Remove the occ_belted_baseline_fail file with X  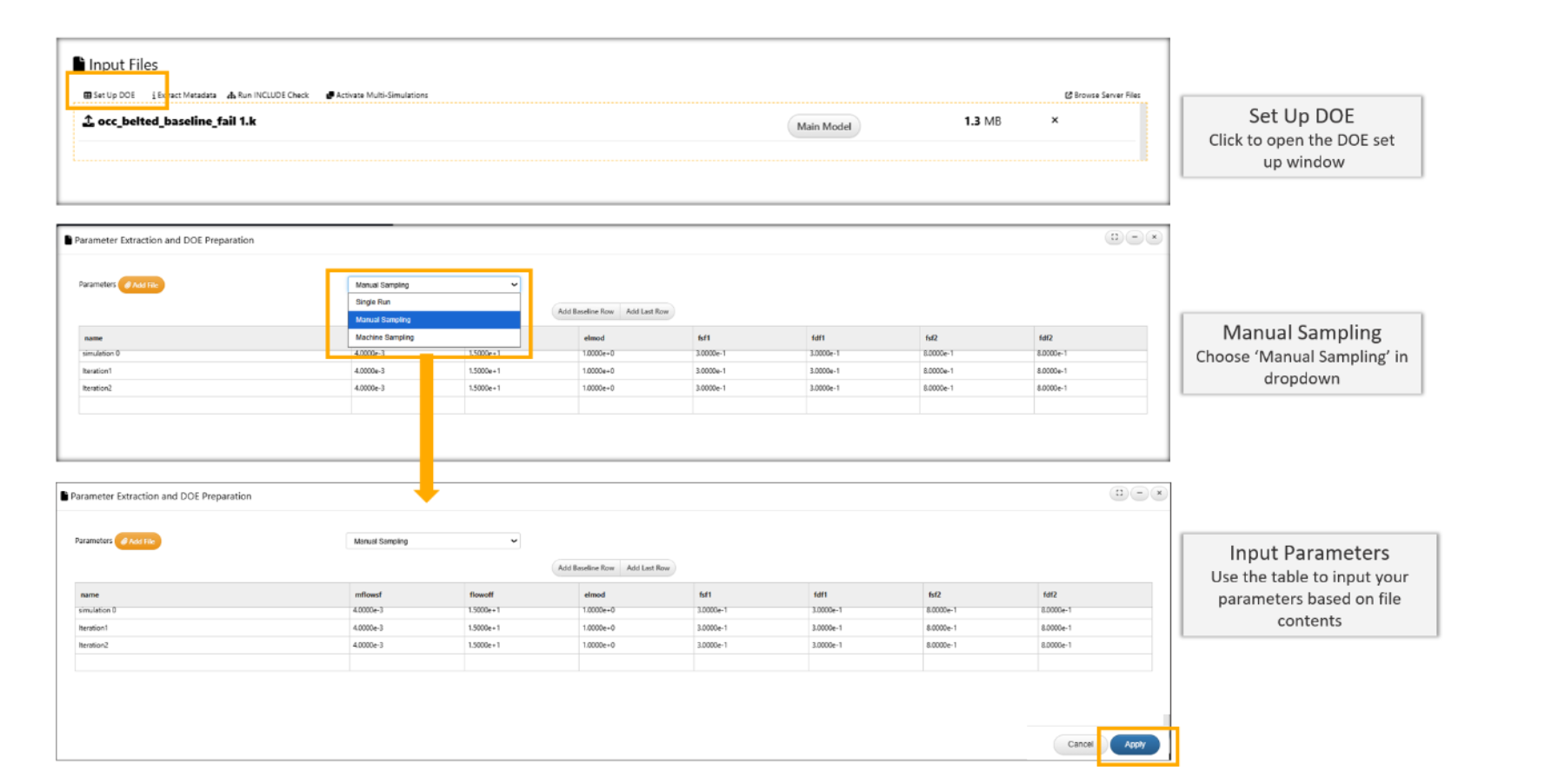1055,121
